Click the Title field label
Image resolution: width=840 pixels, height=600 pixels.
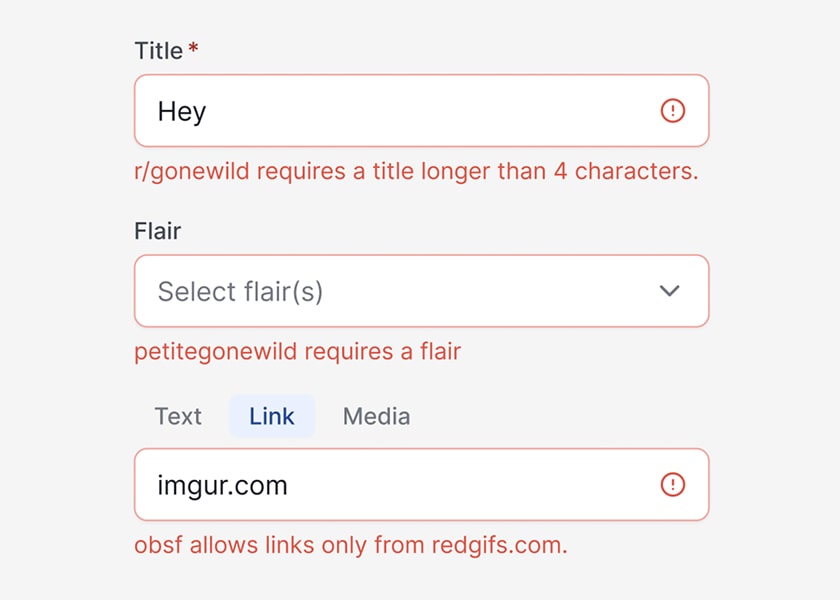click(159, 51)
